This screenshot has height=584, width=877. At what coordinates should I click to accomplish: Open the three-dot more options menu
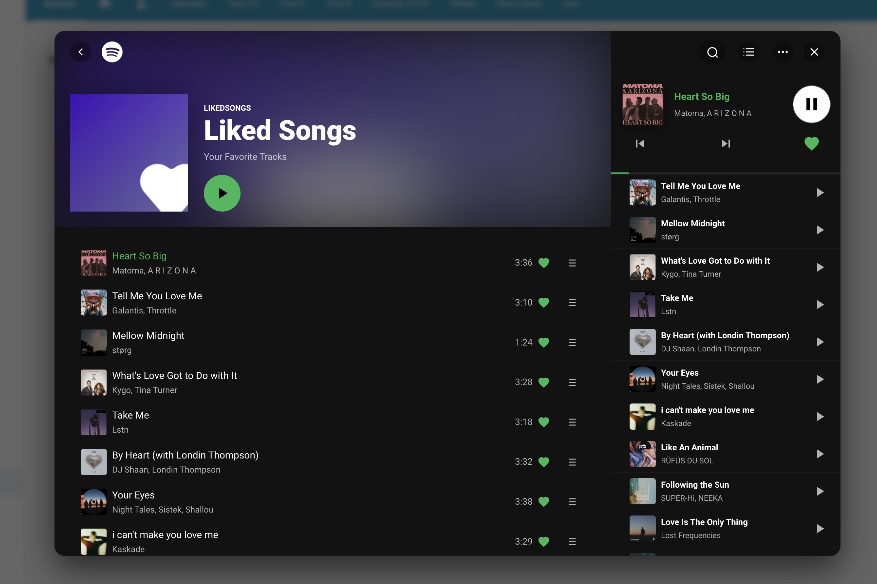[x=782, y=52]
